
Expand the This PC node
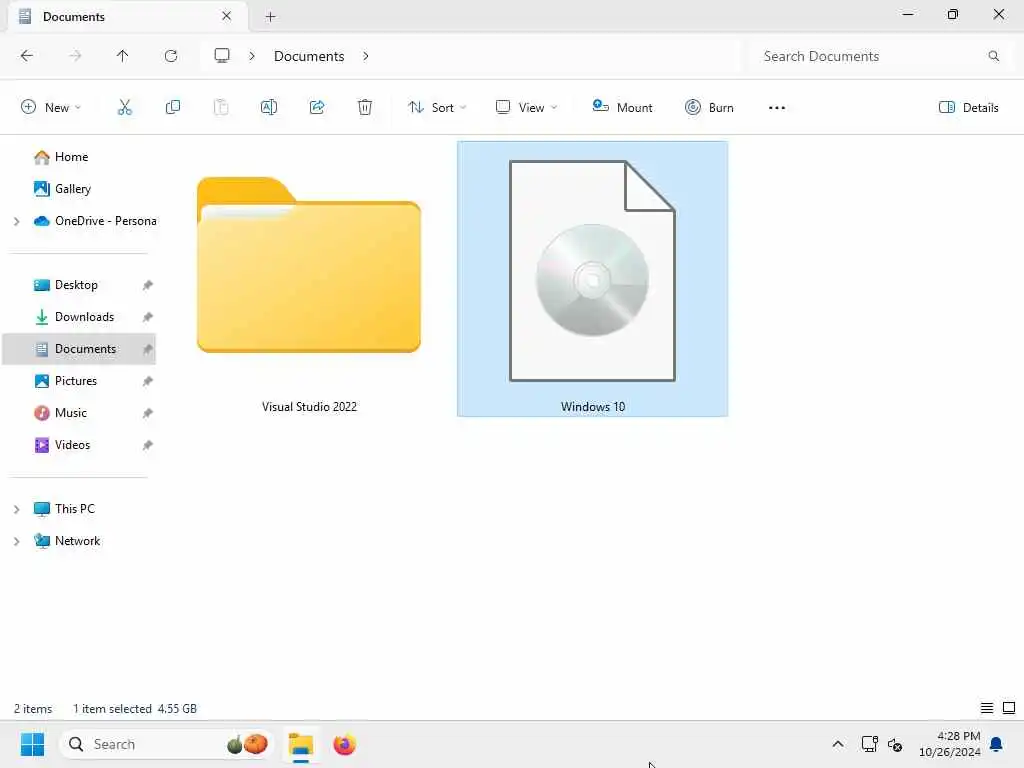pyautogui.click(x=16, y=509)
